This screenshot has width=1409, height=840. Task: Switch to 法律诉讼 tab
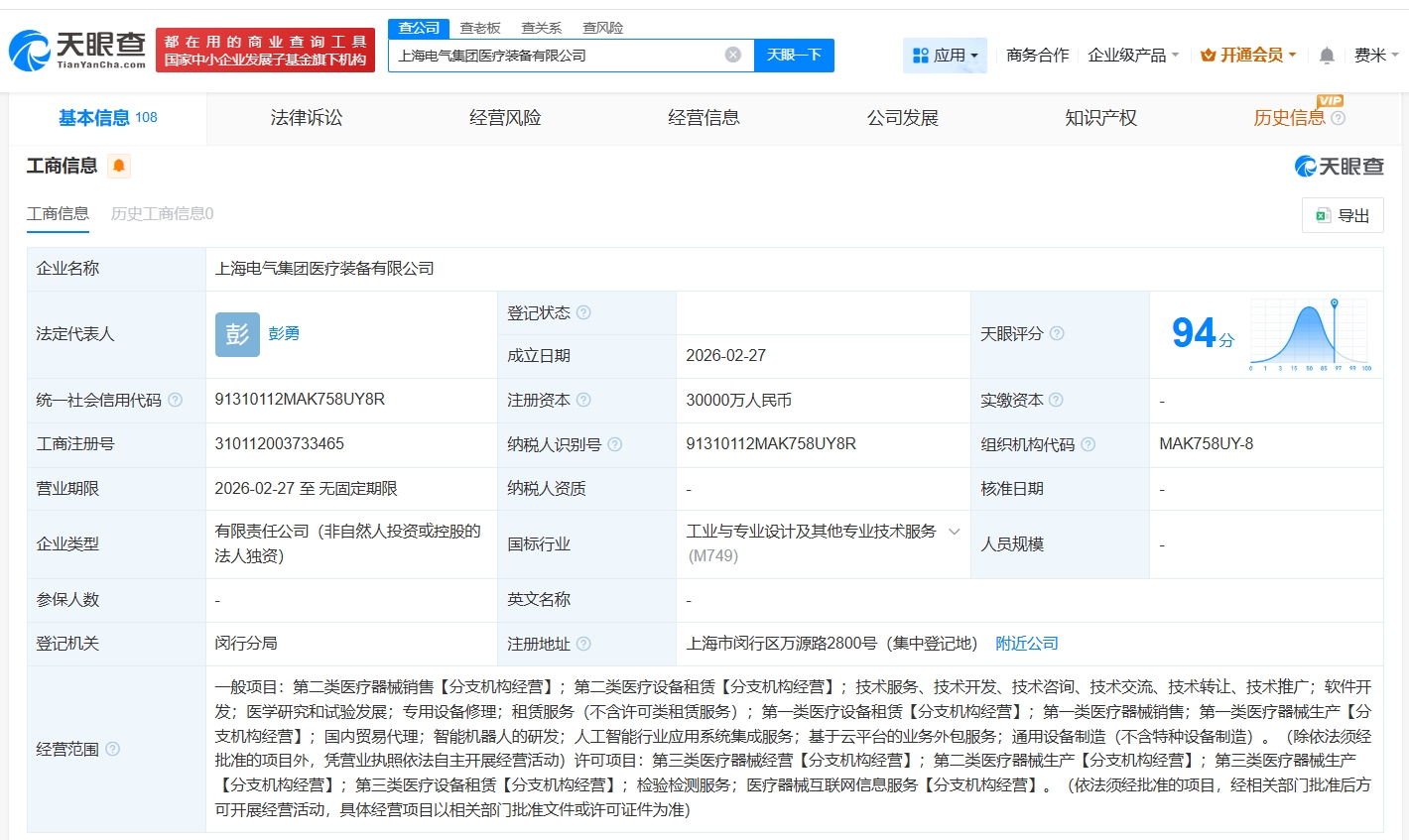point(306,118)
